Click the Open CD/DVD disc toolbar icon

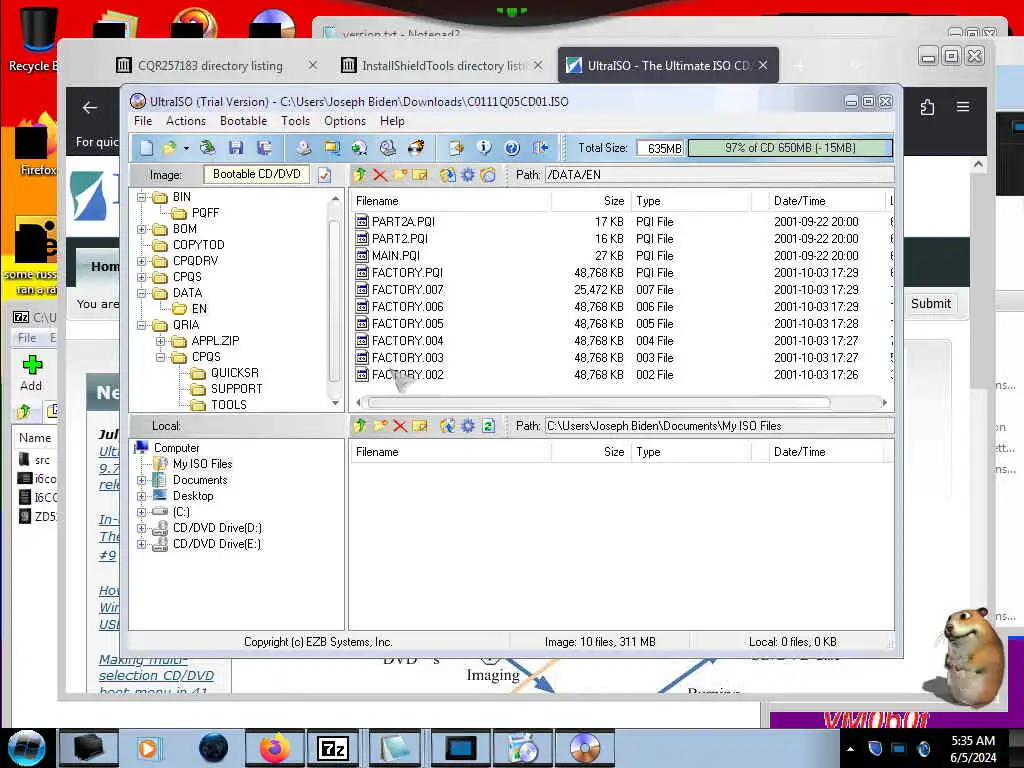click(x=208, y=148)
